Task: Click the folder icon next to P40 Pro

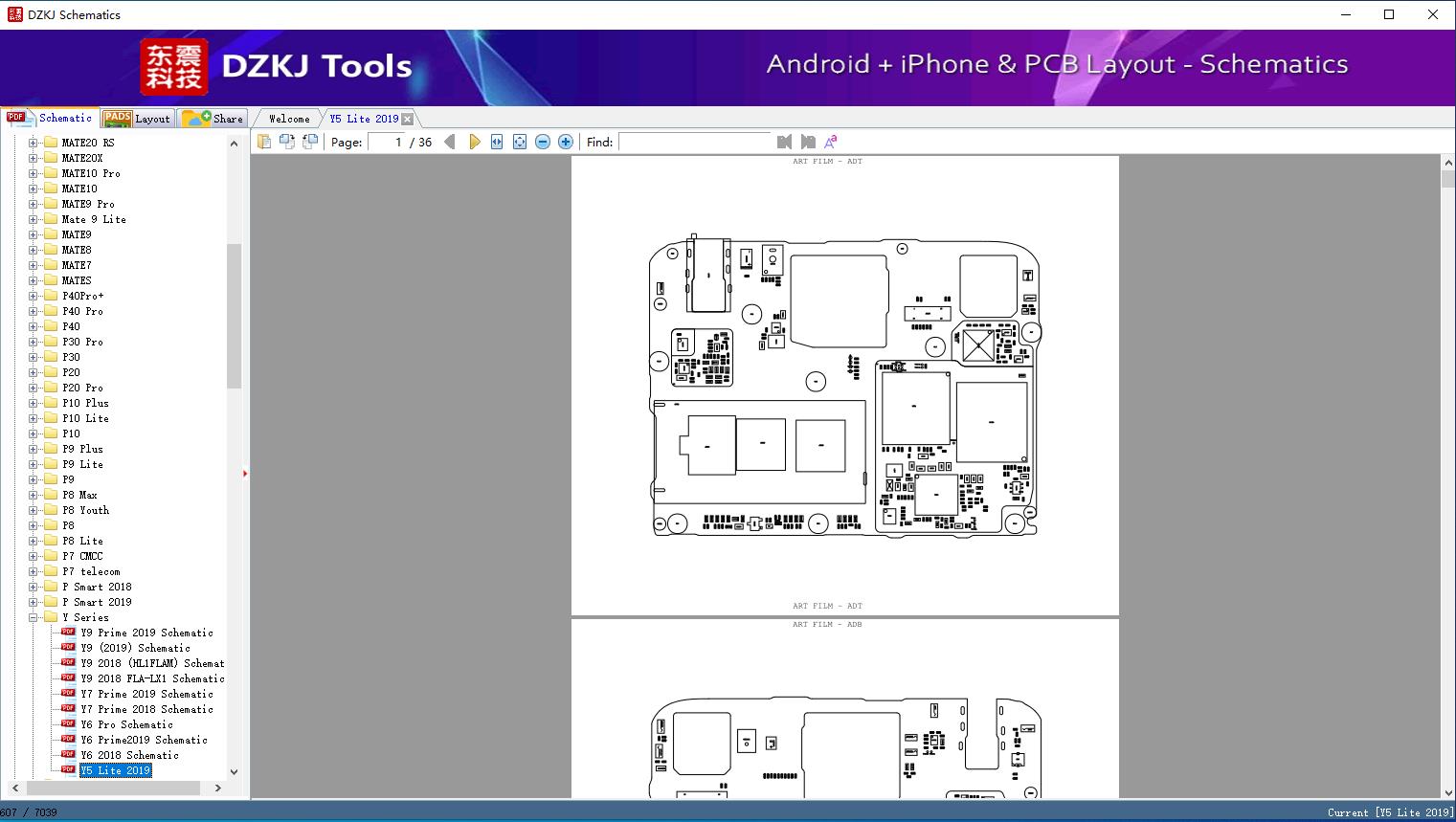Action: pos(51,311)
